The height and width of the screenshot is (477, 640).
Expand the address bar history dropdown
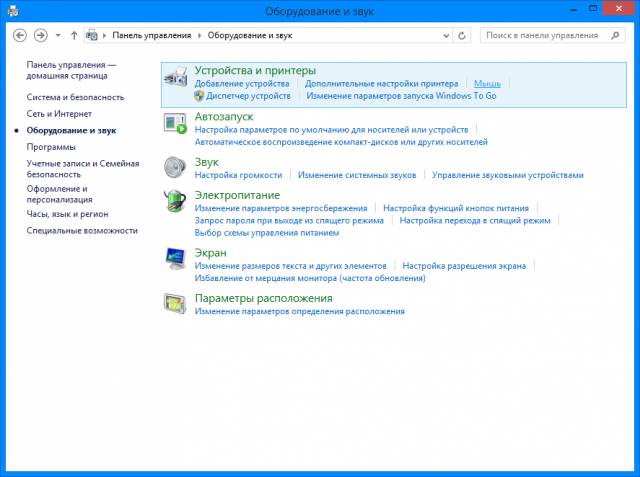445,35
